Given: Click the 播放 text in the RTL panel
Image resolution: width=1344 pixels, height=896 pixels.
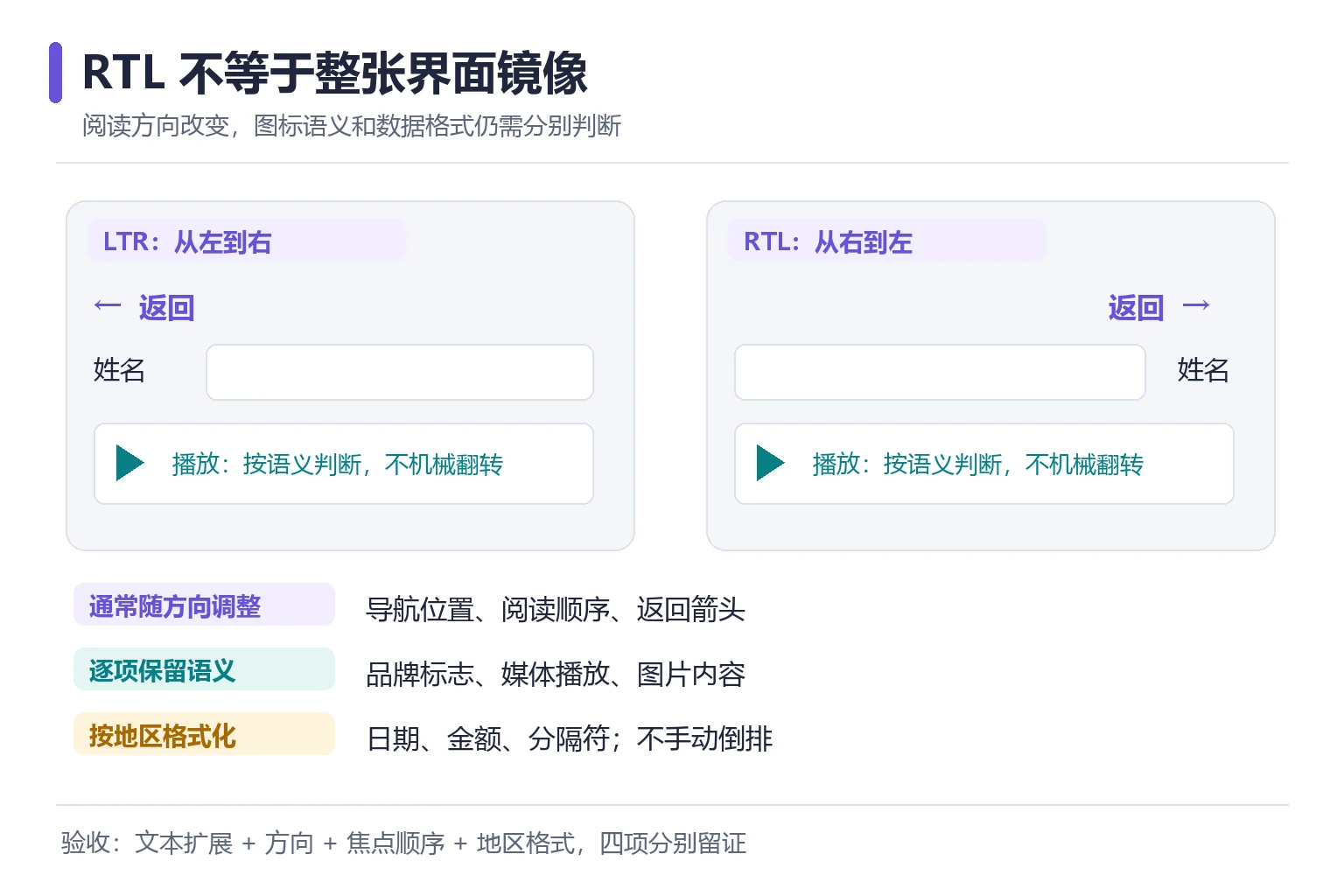Looking at the screenshot, I should click(978, 465).
